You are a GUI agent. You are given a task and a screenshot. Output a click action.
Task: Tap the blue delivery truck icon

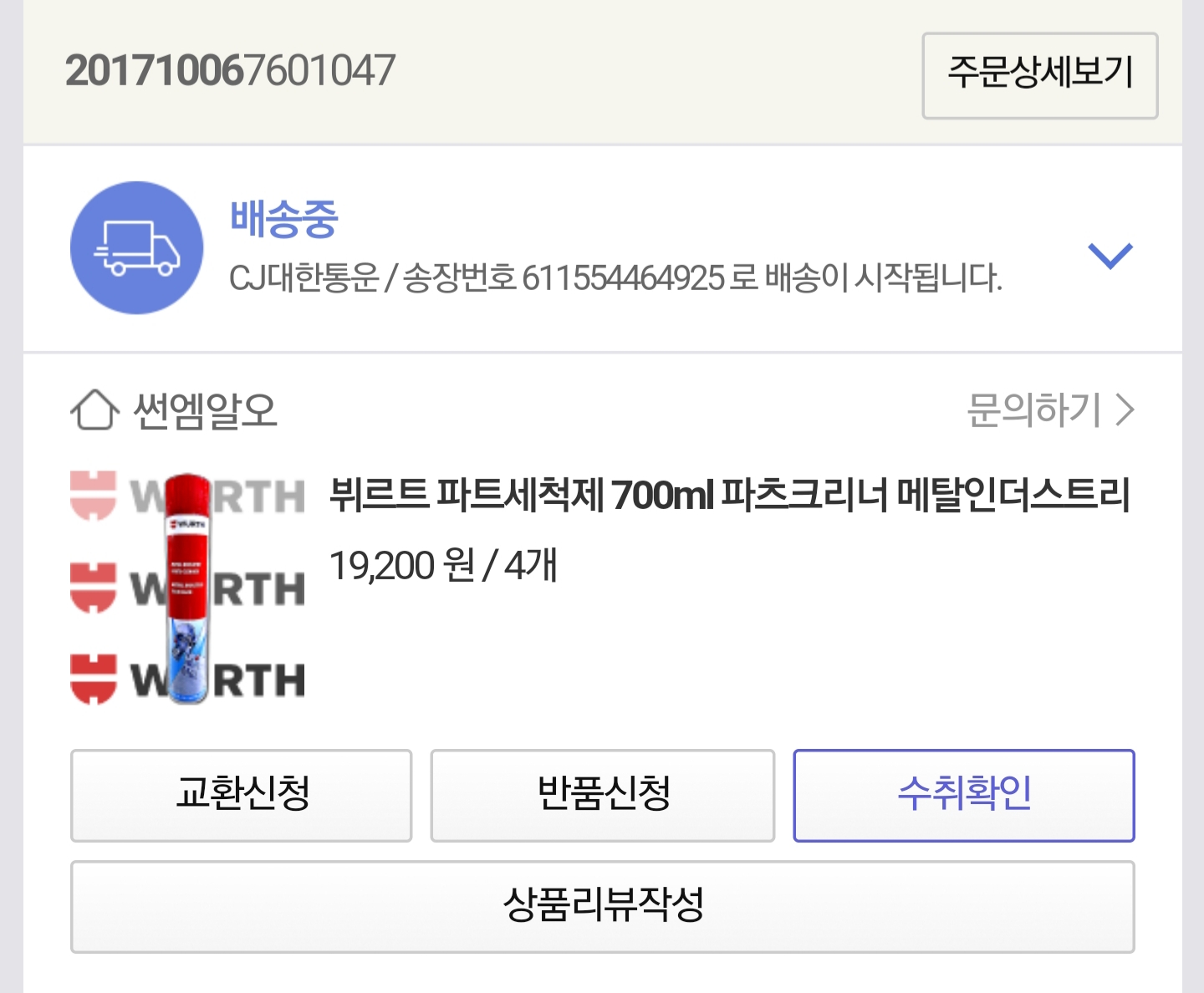136,247
